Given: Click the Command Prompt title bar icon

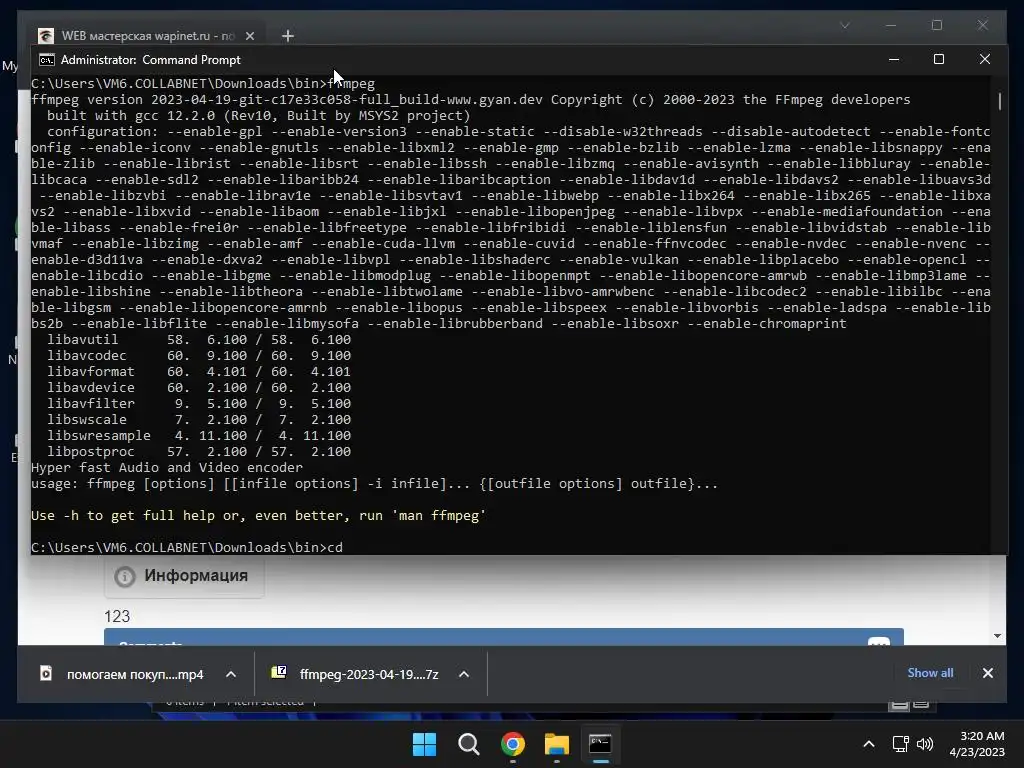Looking at the screenshot, I should pyautogui.click(x=46, y=60).
